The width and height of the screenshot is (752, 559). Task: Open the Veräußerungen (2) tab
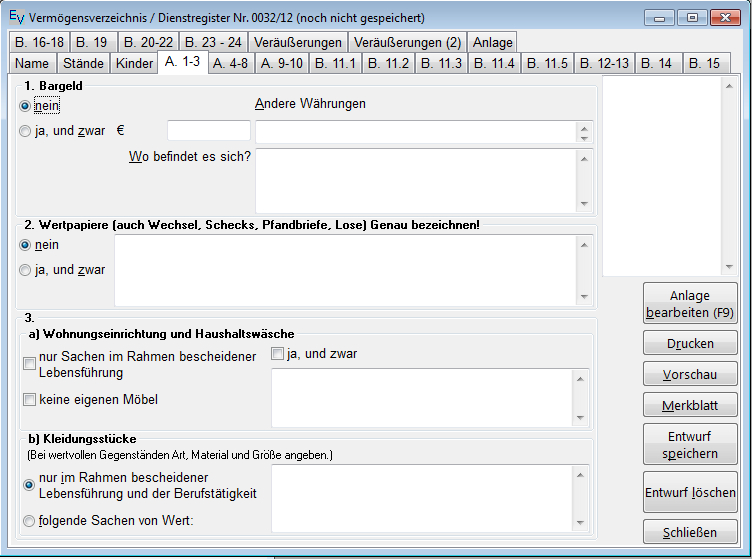pos(407,42)
